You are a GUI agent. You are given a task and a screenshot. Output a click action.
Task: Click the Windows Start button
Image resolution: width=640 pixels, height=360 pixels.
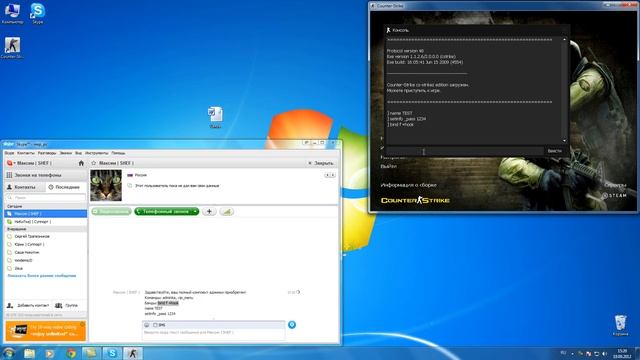coord(9,353)
